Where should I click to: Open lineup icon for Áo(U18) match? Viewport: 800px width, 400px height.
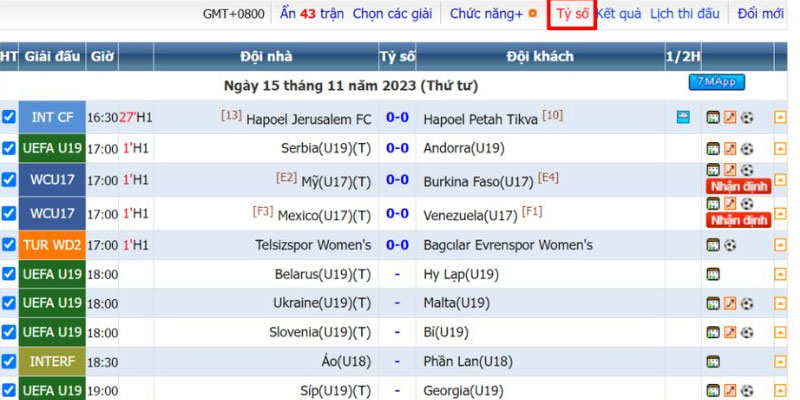[713, 361]
